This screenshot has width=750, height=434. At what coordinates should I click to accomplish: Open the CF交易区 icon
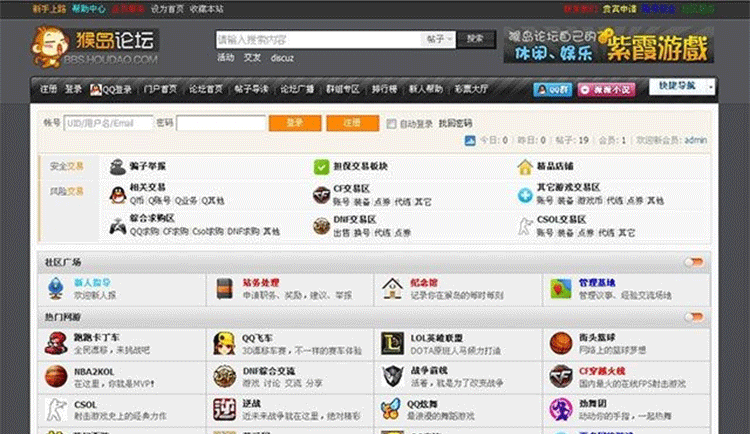pos(321,195)
